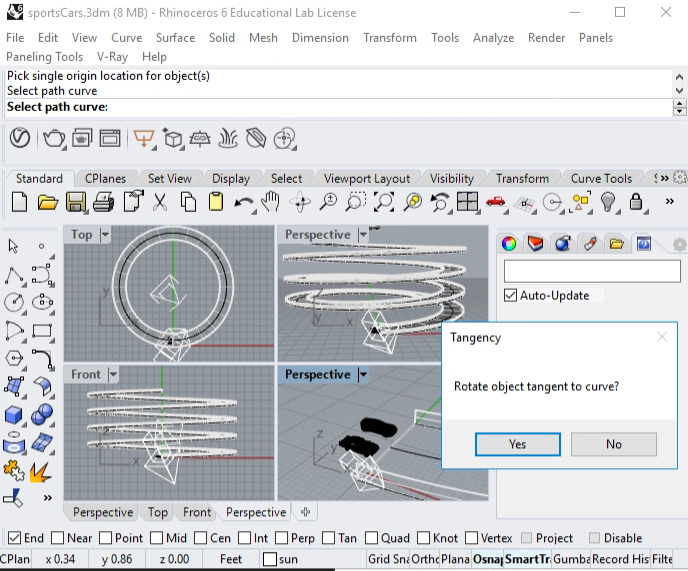Click the V-Ray logo icon
688x571 pixels.
20,138
